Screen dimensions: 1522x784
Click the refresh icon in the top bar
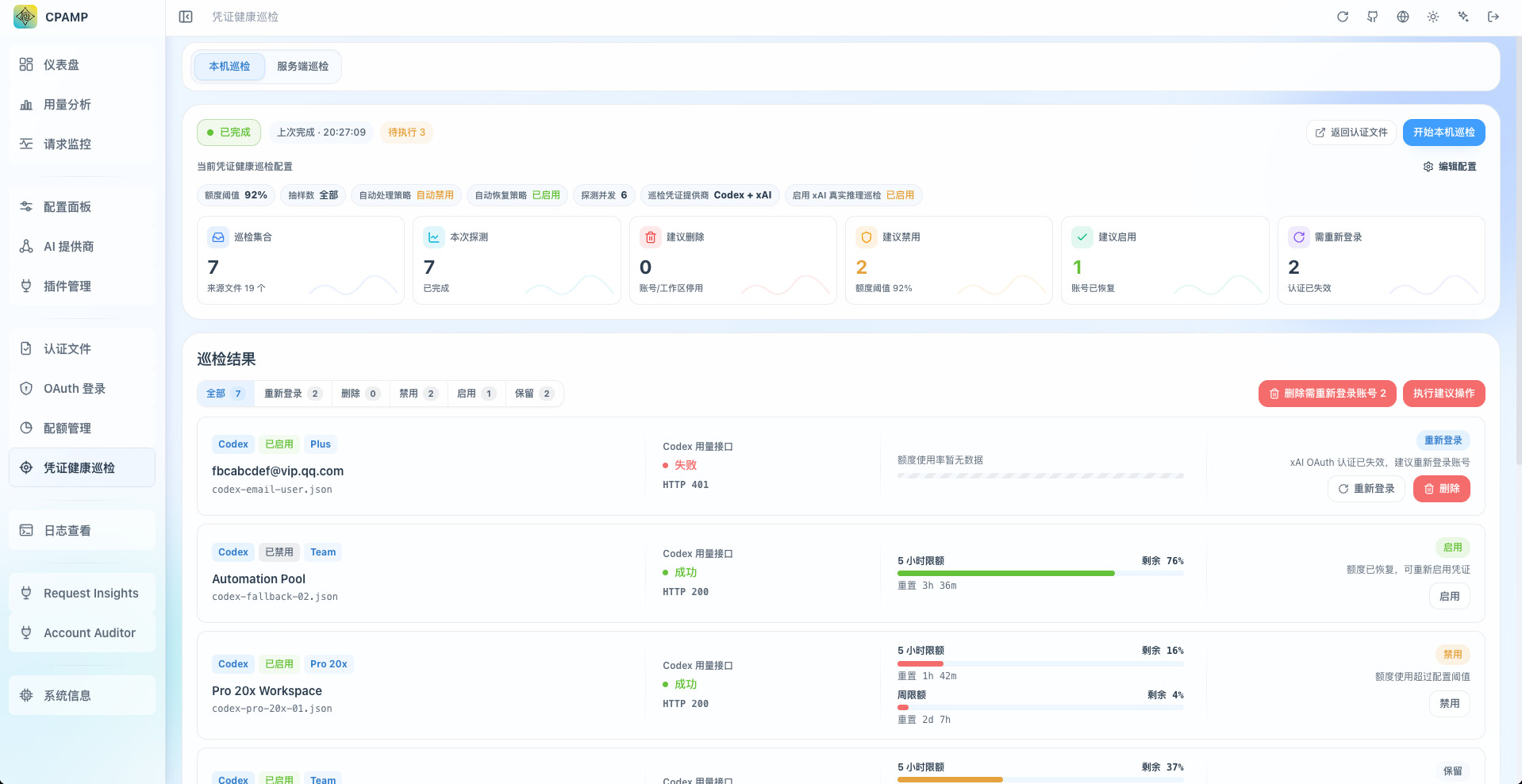(x=1343, y=17)
